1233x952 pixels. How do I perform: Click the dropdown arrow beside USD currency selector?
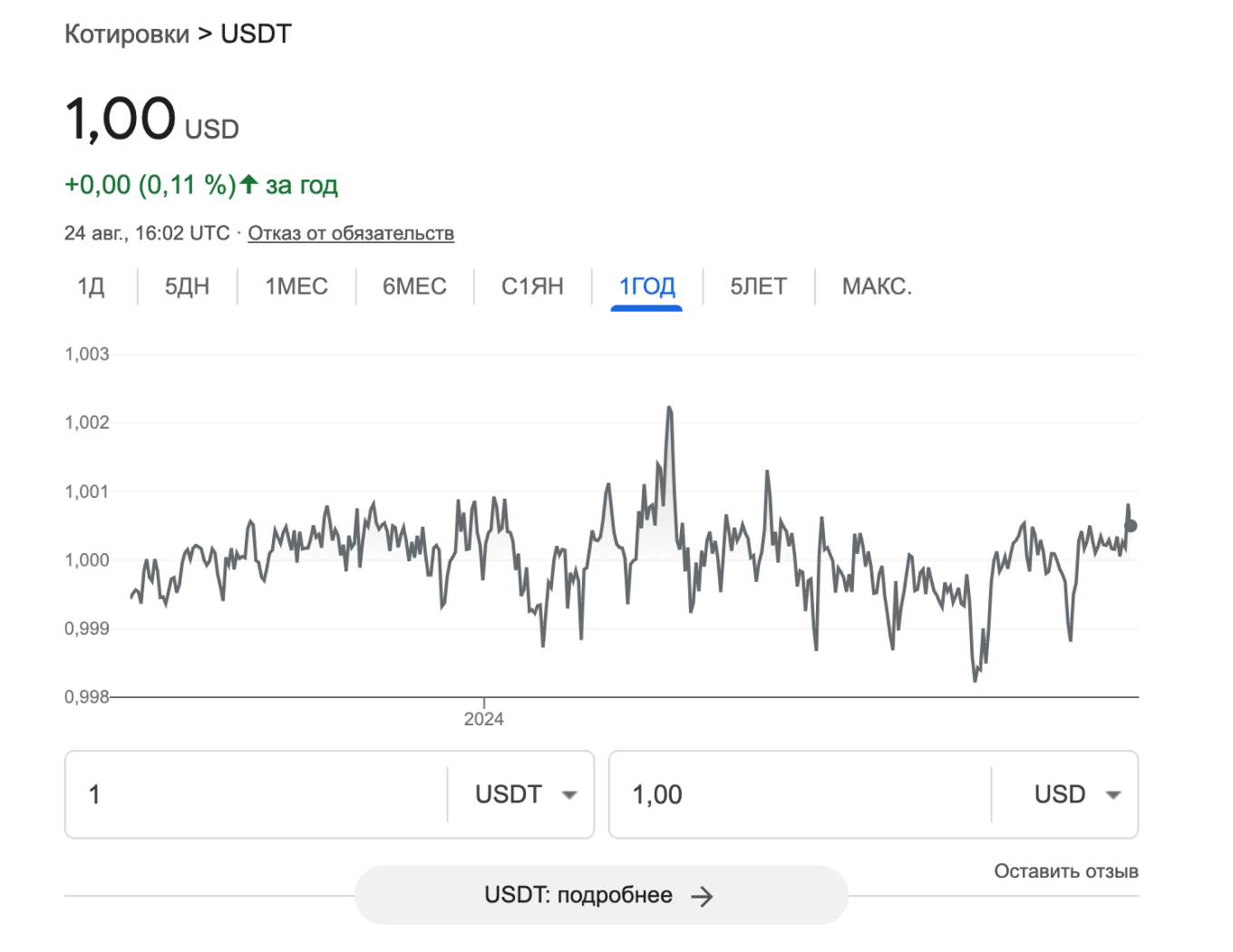[x=1116, y=794]
